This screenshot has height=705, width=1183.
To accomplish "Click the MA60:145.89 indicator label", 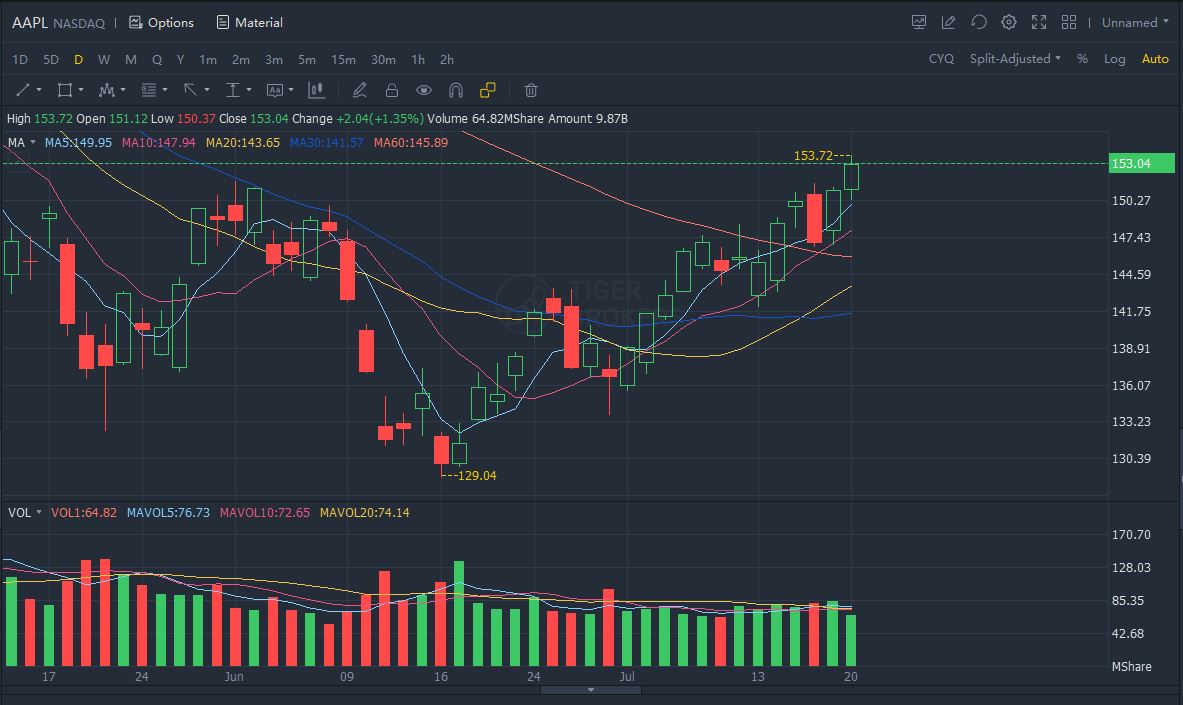I will tap(411, 142).
